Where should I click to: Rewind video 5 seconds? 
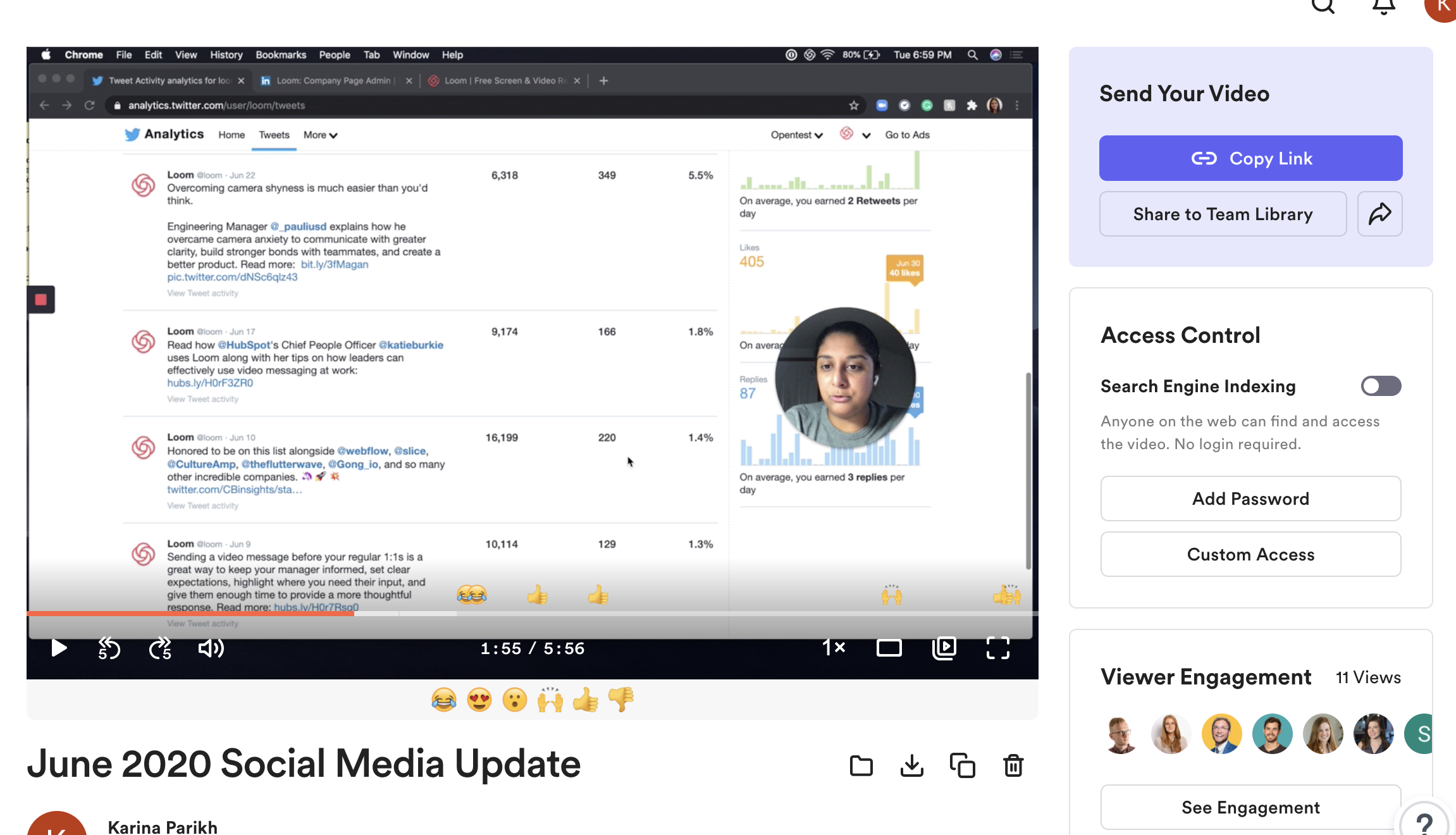tap(109, 648)
